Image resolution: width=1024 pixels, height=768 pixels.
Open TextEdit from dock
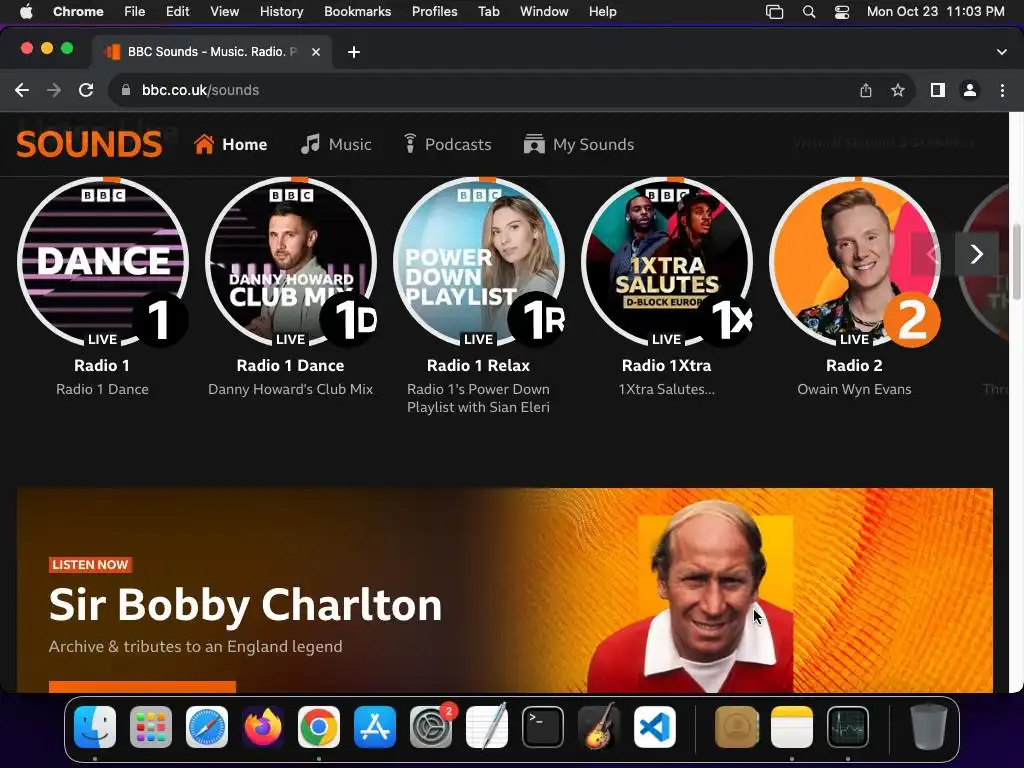487,727
